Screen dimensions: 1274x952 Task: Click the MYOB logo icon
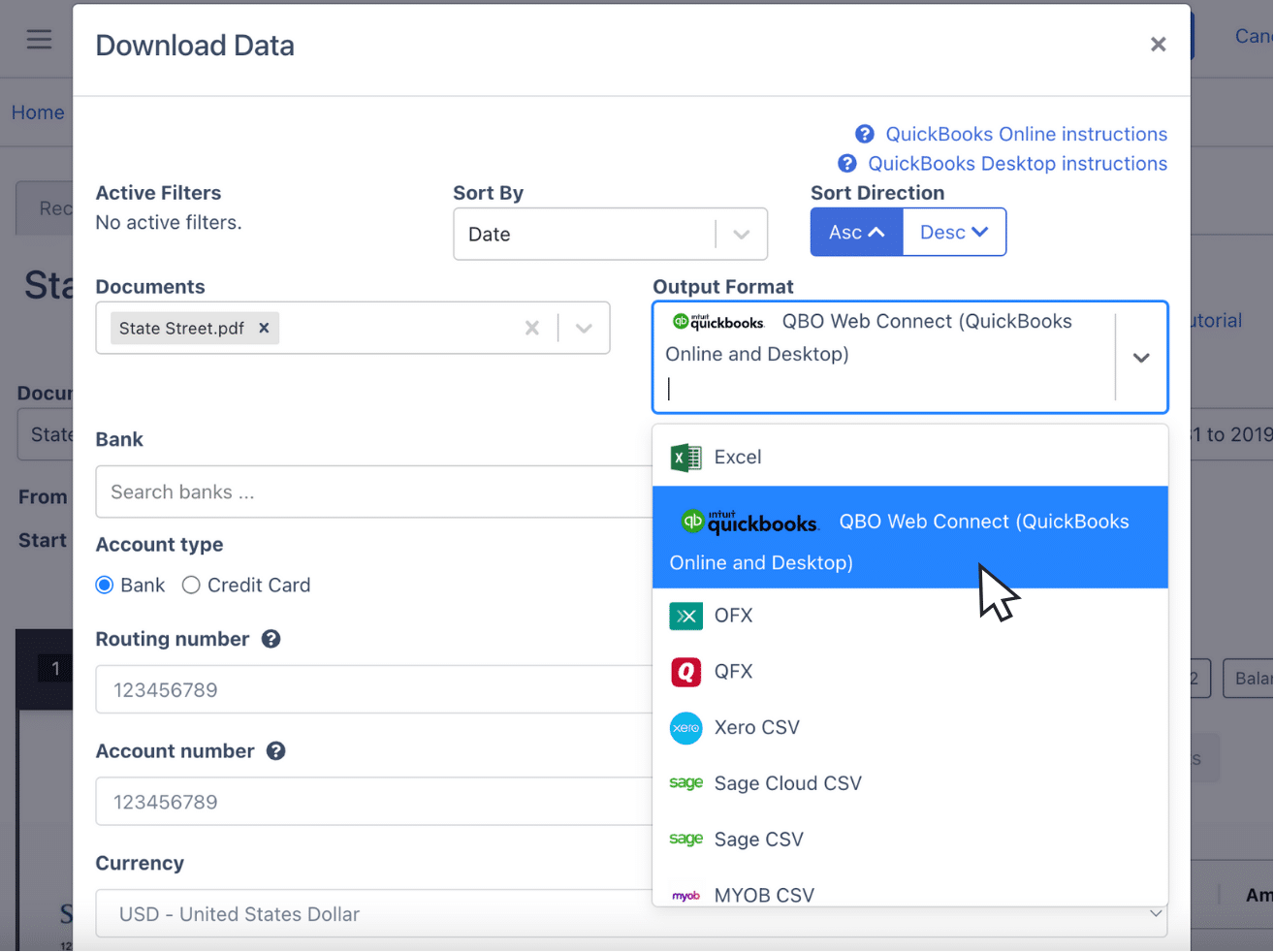point(686,896)
